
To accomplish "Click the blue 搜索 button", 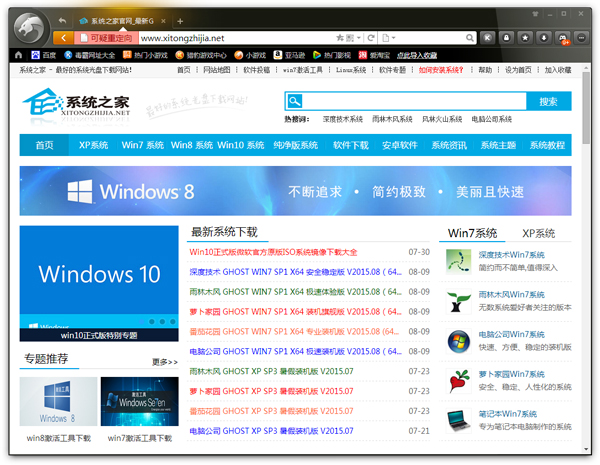I will coord(548,101).
